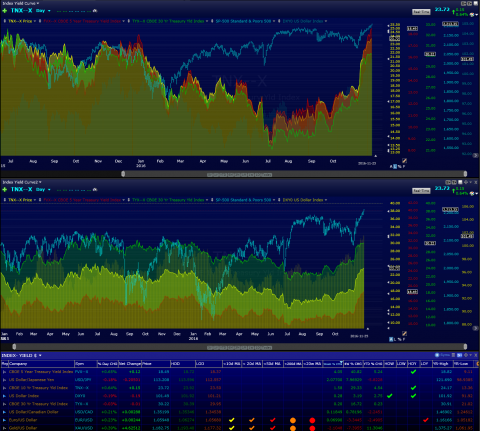The width and height of the screenshot is (480, 431).
Task: Click the orange 200d MA dot for Euro/US Dollar
Action: click(293, 420)
